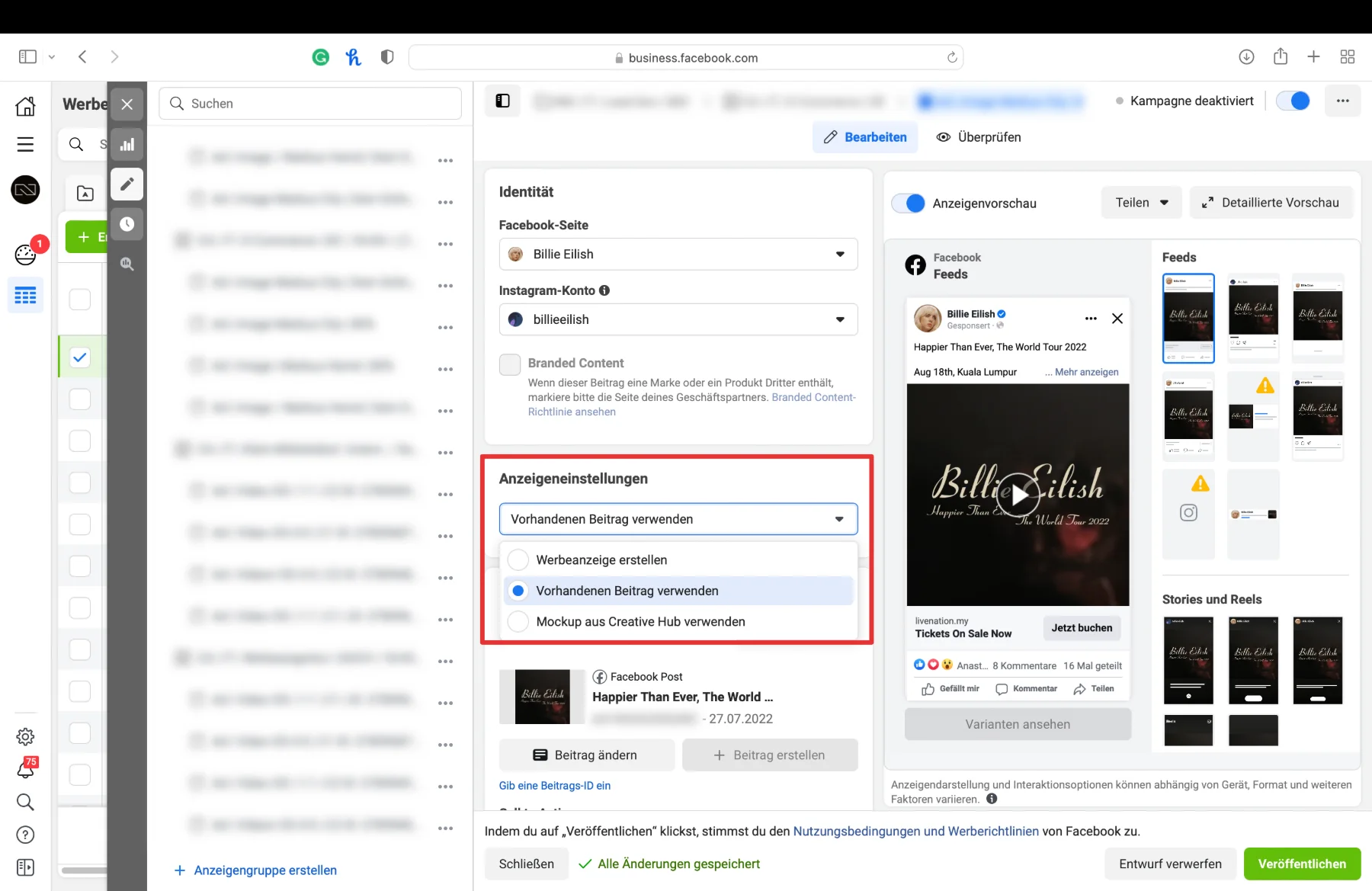Open the Teilen dropdown button
The image size is (1372, 891).
click(1141, 203)
